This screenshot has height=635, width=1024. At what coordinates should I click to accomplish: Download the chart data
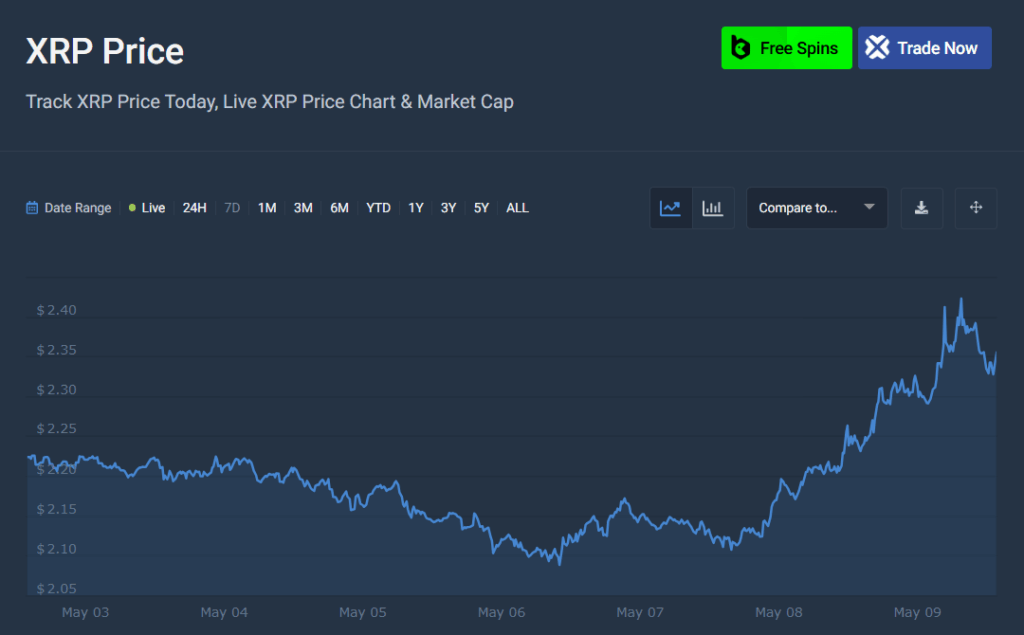point(921,208)
